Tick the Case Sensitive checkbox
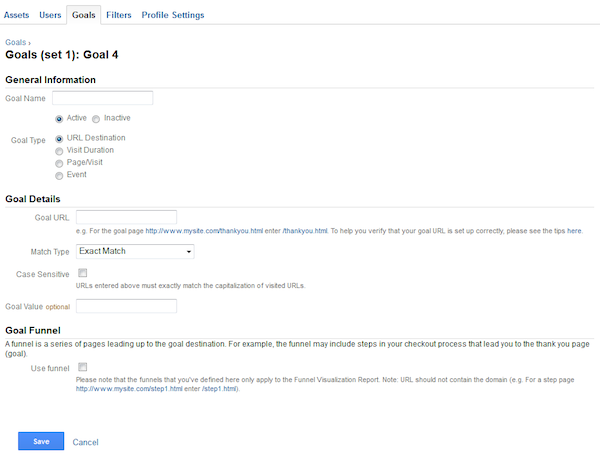600x453 pixels. coord(82,273)
